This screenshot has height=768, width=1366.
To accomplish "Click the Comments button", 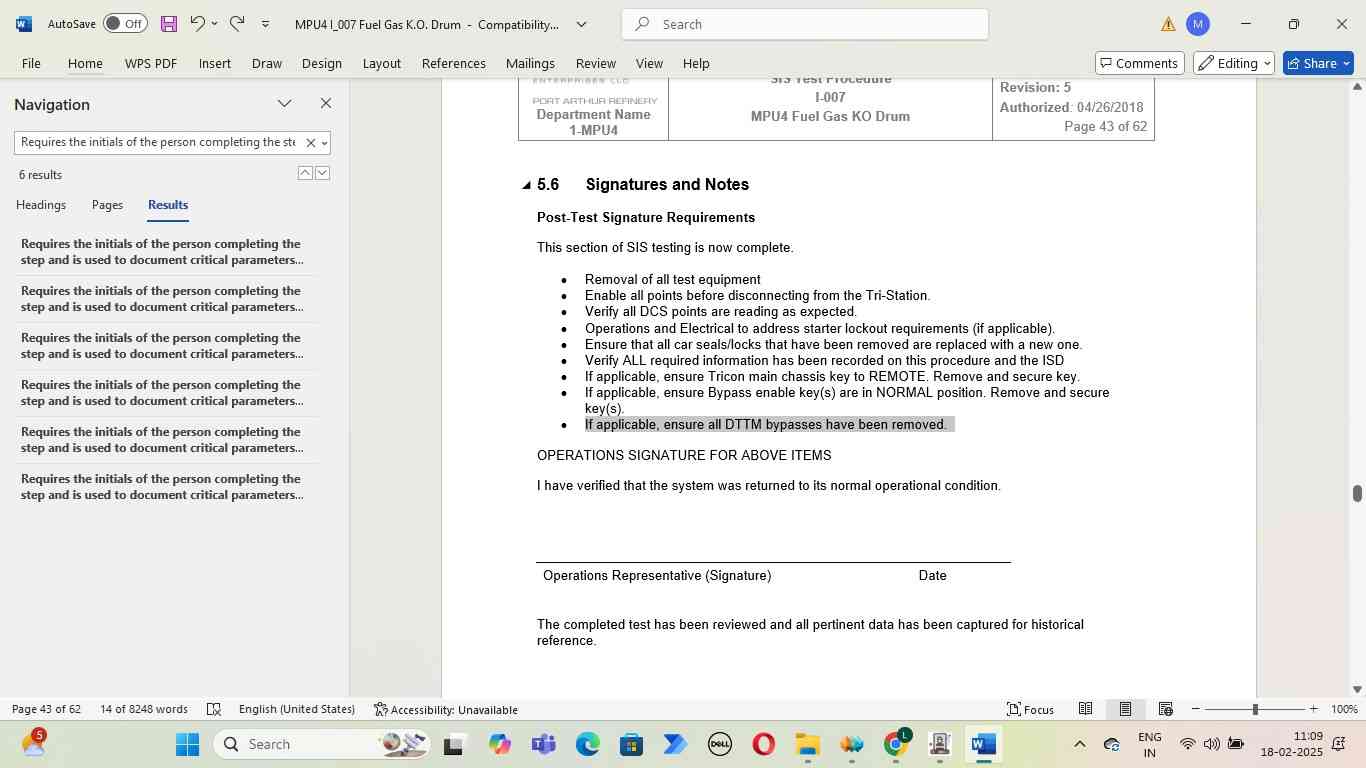I will tap(1140, 63).
